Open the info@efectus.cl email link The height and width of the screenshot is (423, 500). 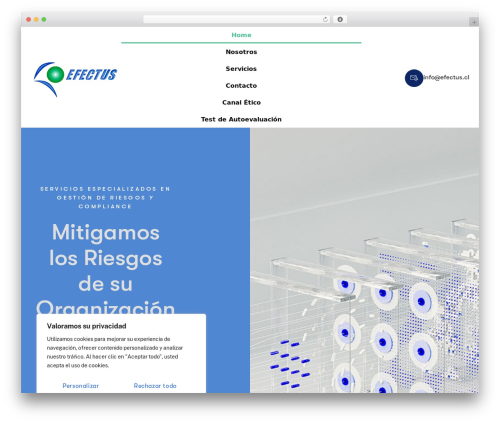[446, 77]
